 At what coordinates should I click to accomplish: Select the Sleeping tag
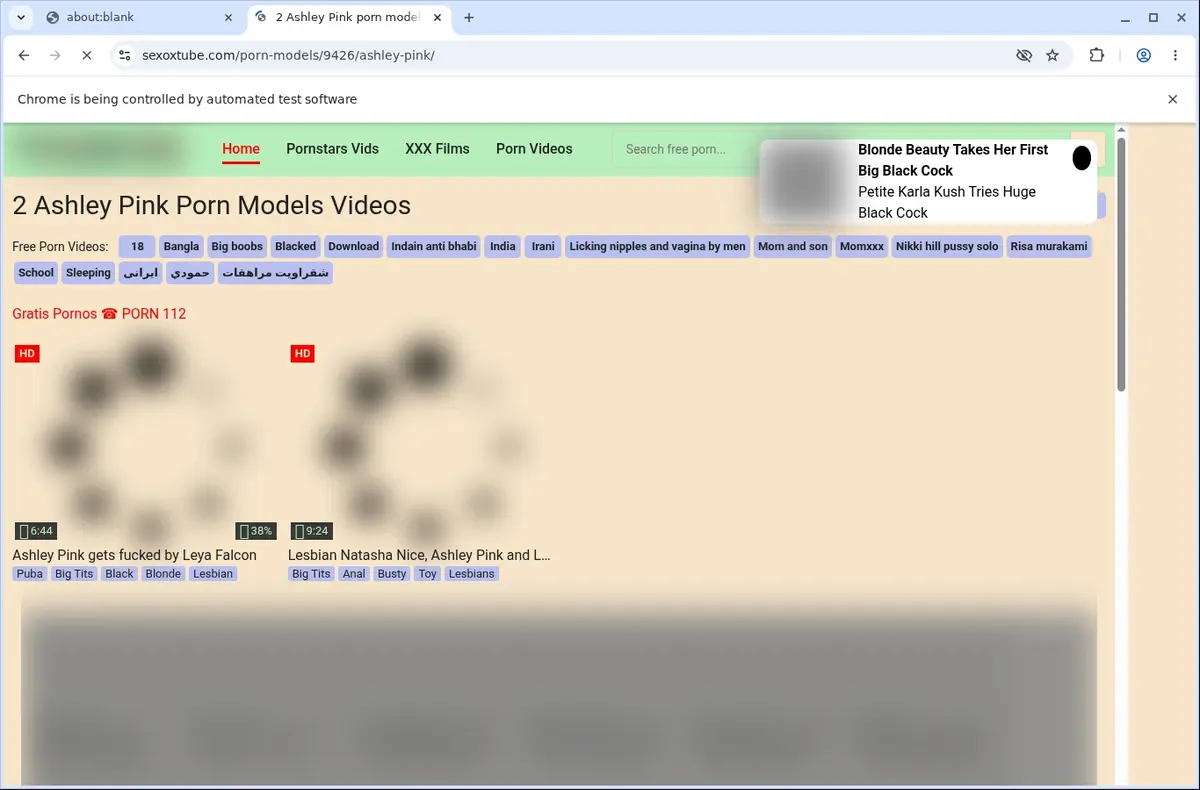pyautogui.click(x=88, y=273)
